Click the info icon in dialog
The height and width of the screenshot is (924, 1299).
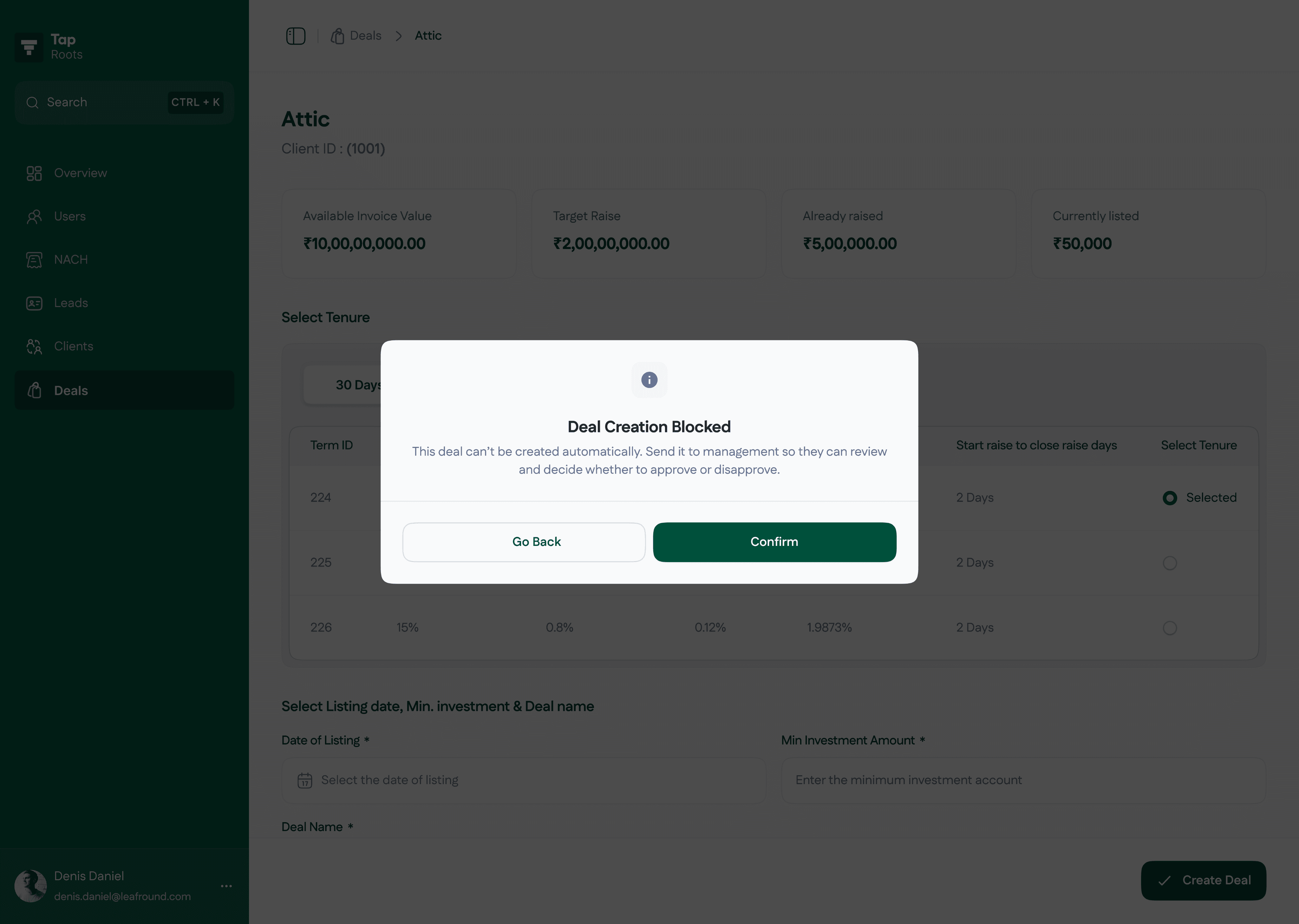click(x=649, y=379)
